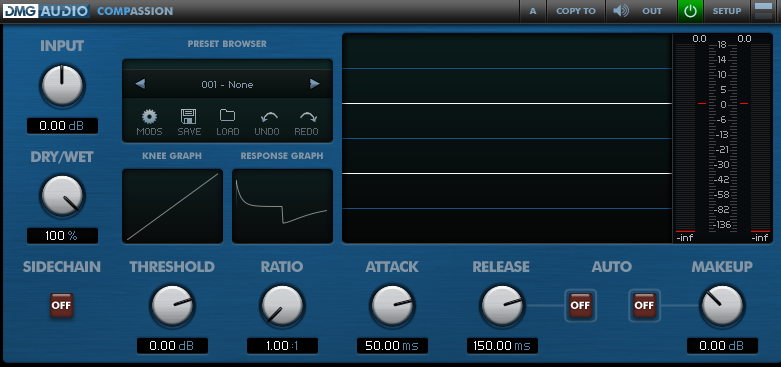Save preset with floppy disk icon
This screenshot has width=781, height=367.
[x=189, y=122]
